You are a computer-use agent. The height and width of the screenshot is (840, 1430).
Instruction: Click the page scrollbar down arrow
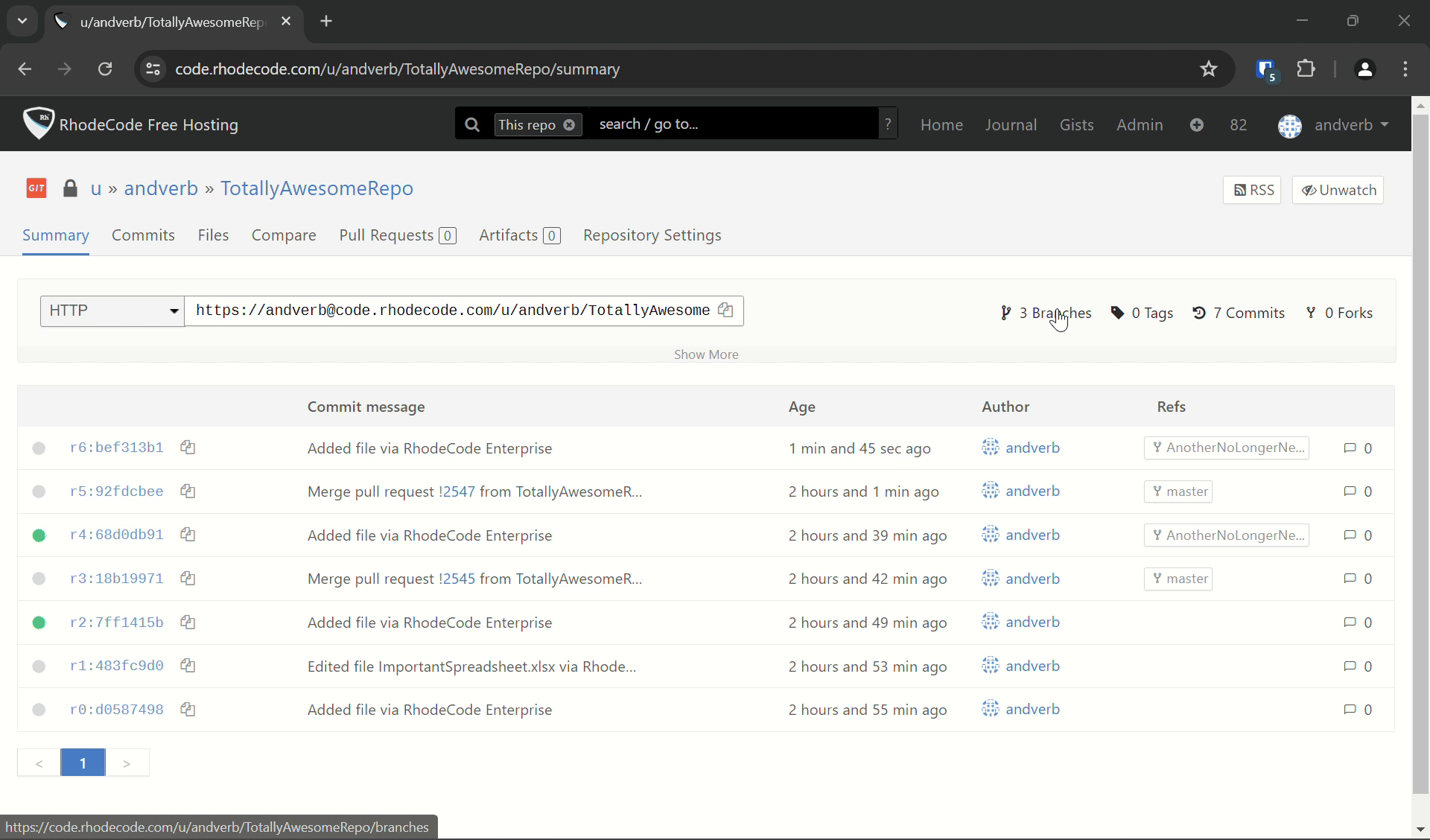pos(1420,829)
